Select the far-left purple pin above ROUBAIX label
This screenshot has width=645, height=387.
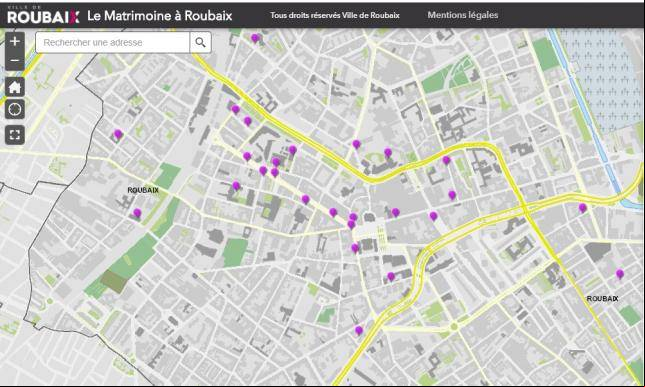(x=118, y=134)
